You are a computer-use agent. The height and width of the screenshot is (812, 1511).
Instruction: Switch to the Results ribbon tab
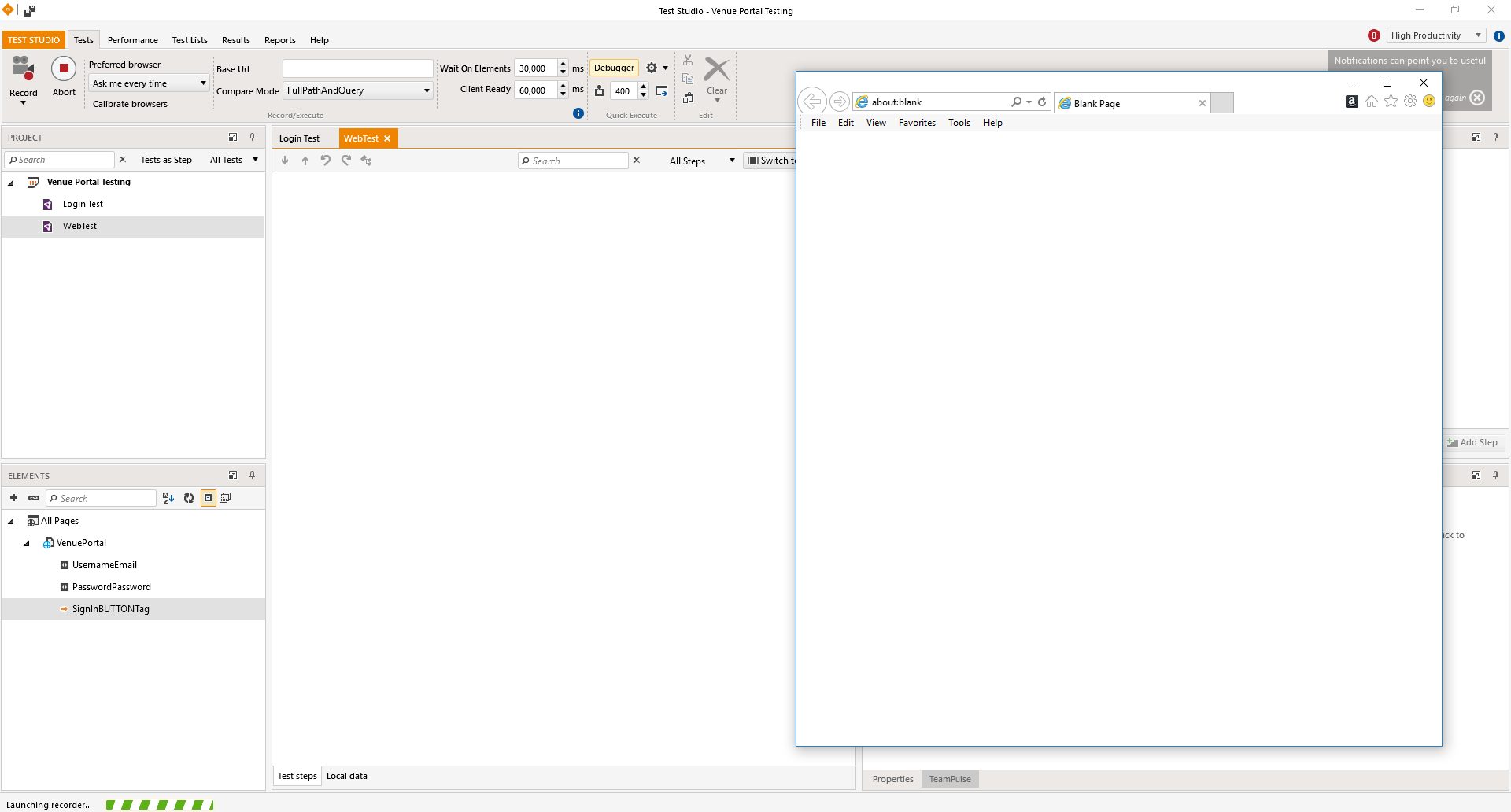click(x=235, y=40)
